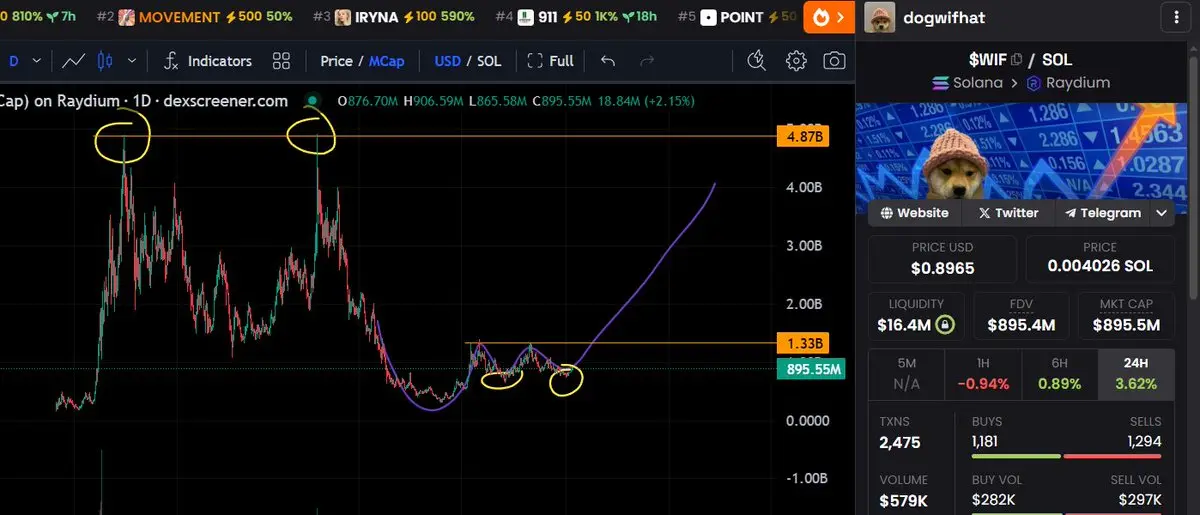1200x515 pixels.
Task: Click the 4.87B price line label
Action: 802,136
